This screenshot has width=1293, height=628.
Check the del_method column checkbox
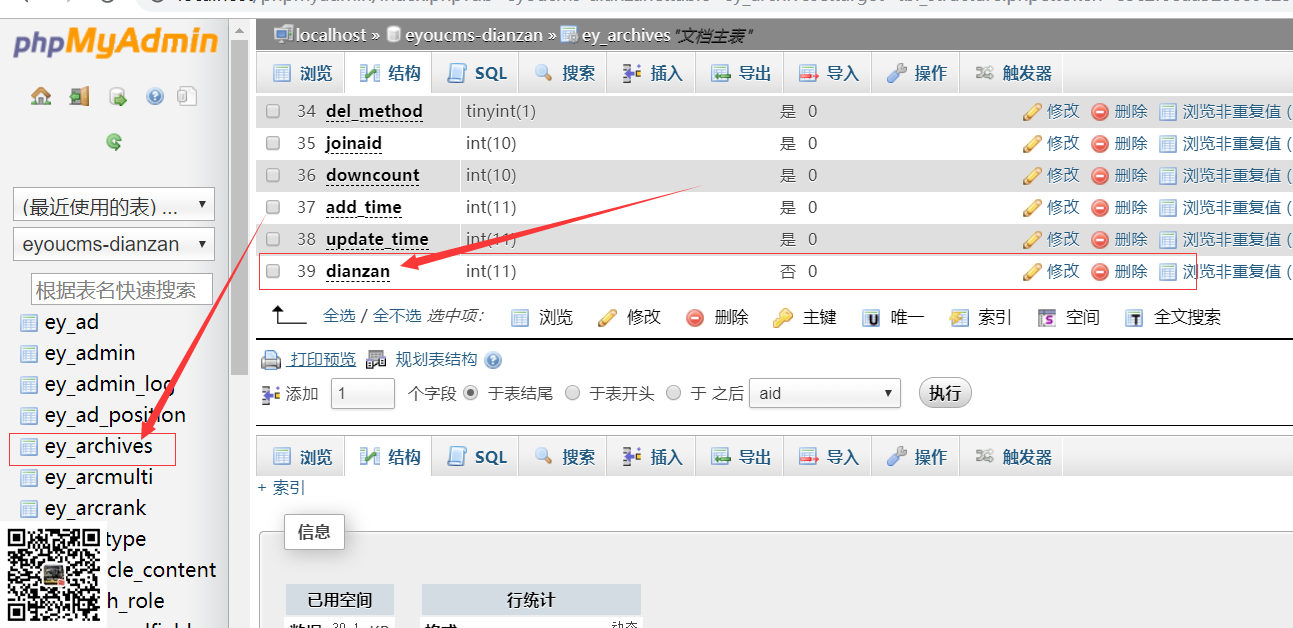point(273,111)
